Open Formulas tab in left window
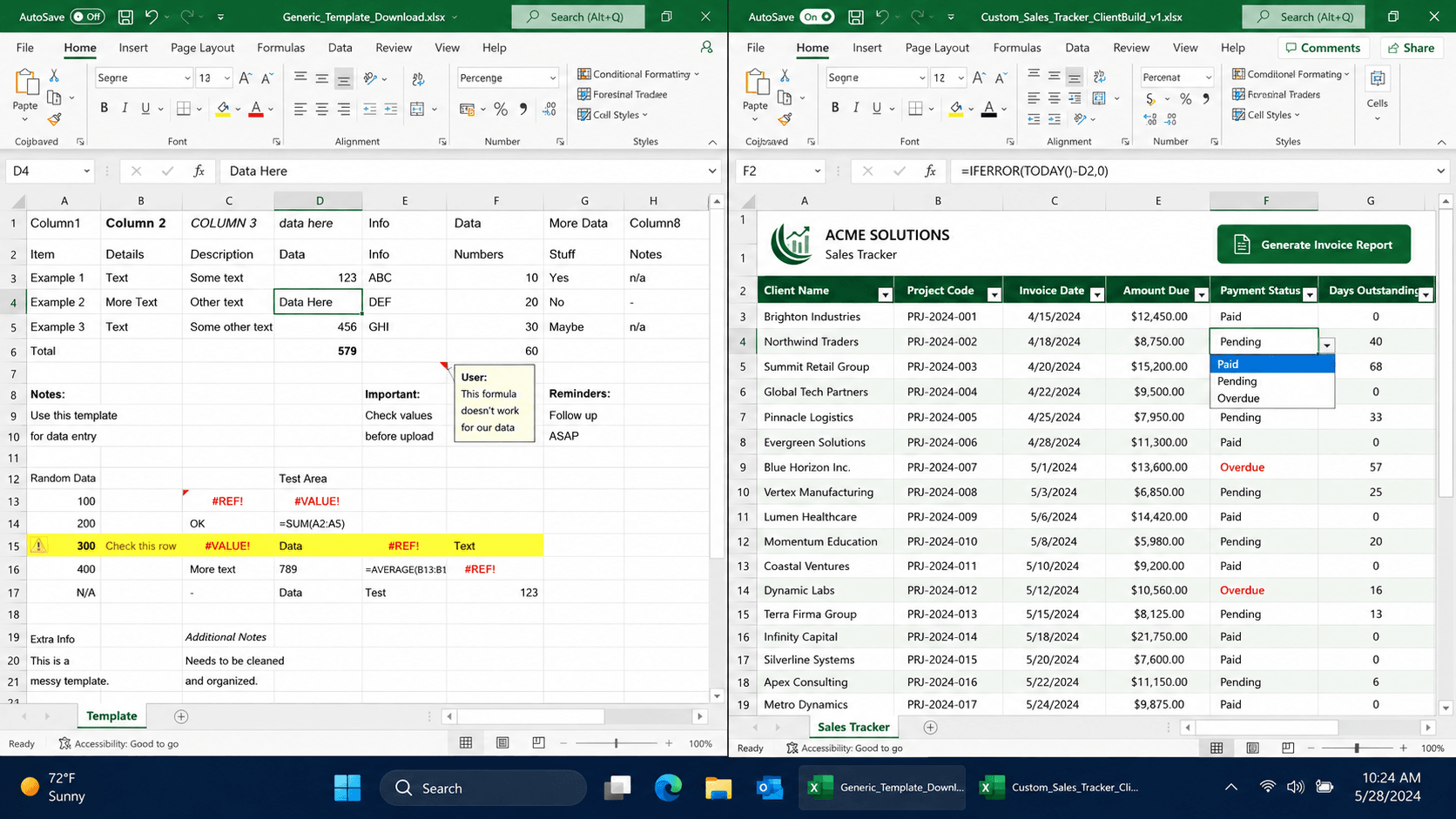Screen dimensions: 1456x819 point(280,48)
